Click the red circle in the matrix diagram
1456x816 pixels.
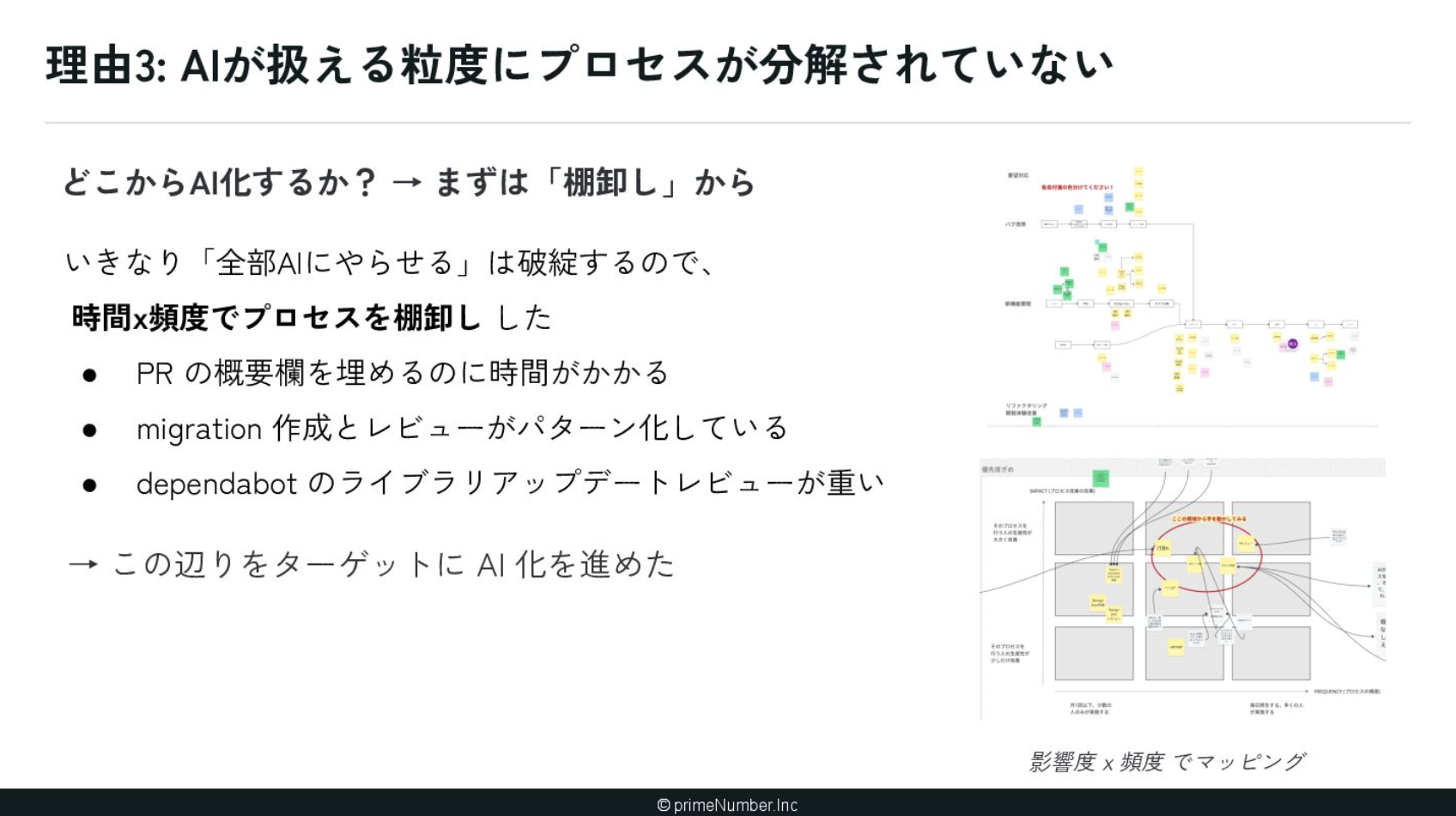1206,555
